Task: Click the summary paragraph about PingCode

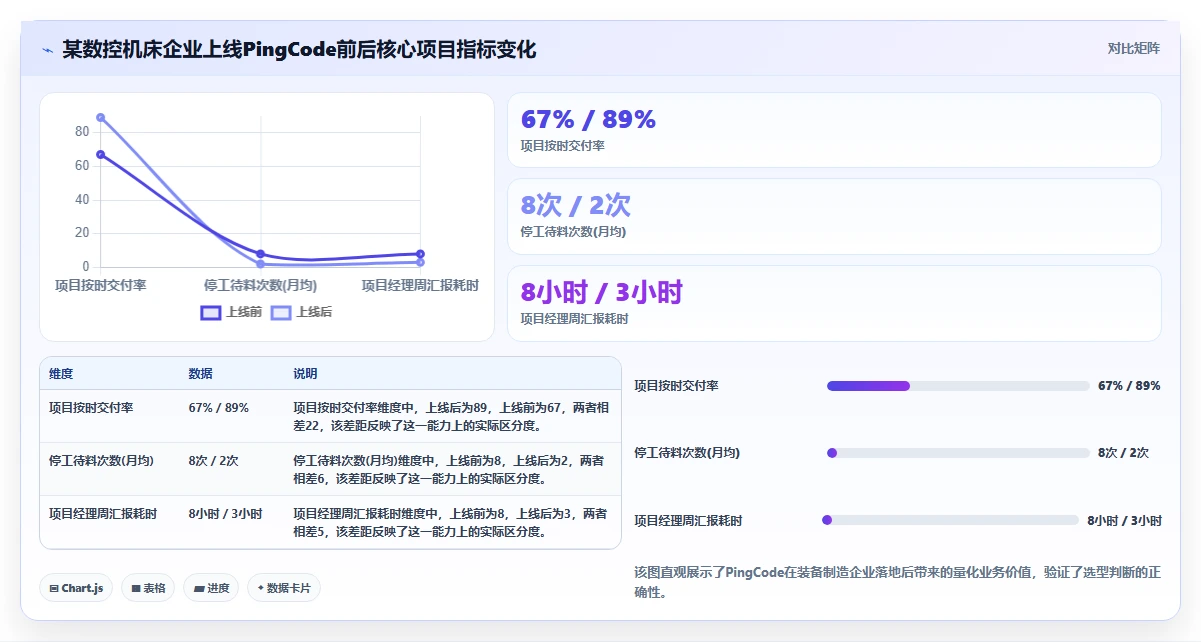Action: pyautogui.click(x=897, y=582)
